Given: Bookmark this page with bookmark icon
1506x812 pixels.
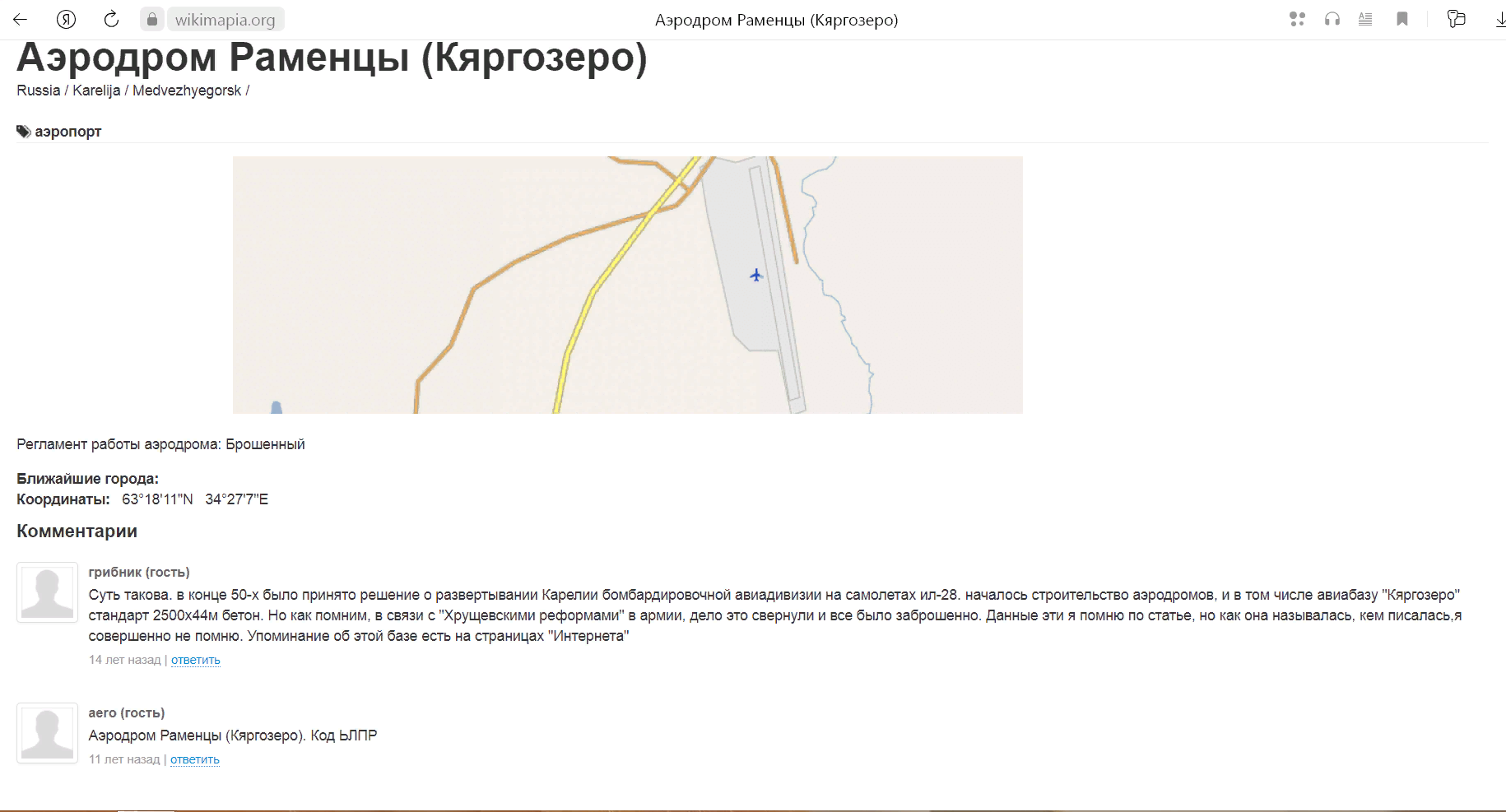Looking at the screenshot, I should point(1402,20).
